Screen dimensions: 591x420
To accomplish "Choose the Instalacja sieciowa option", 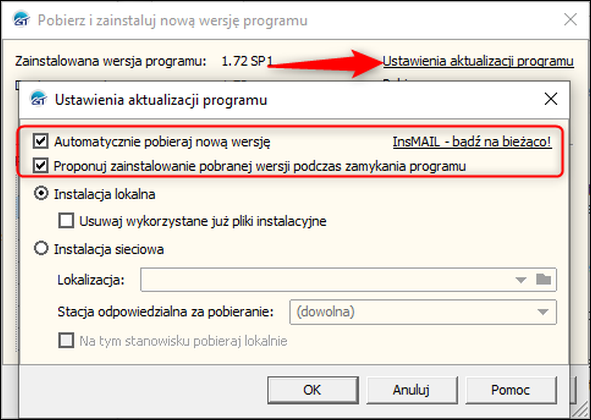I will click(41, 249).
